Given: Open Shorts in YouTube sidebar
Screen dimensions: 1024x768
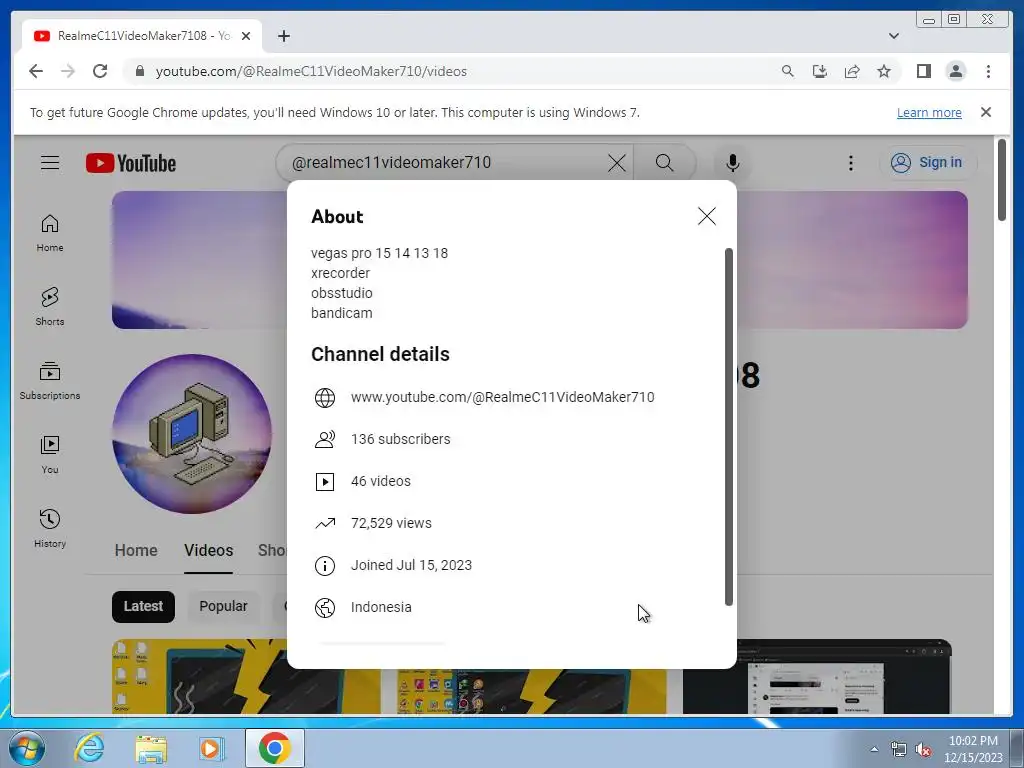Looking at the screenshot, I should 50,306.
